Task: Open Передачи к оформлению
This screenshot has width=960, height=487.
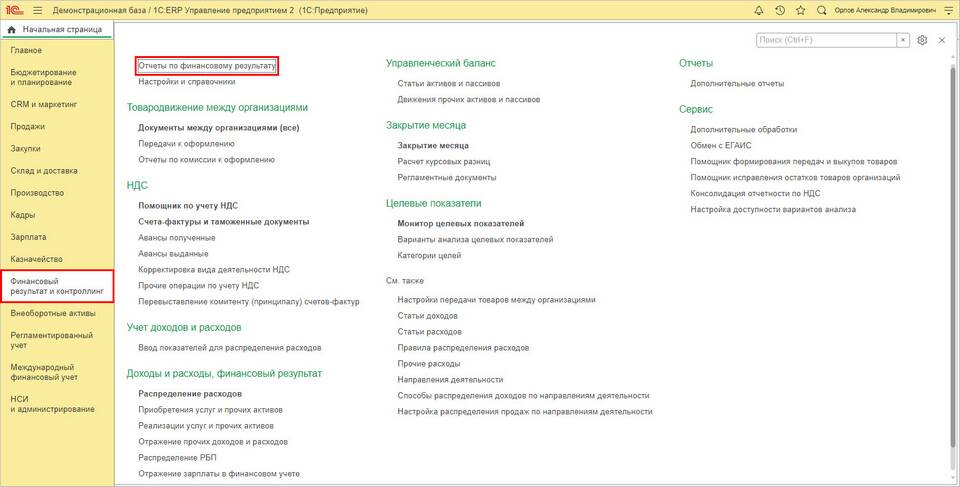Action: click(x=186, y=144)
